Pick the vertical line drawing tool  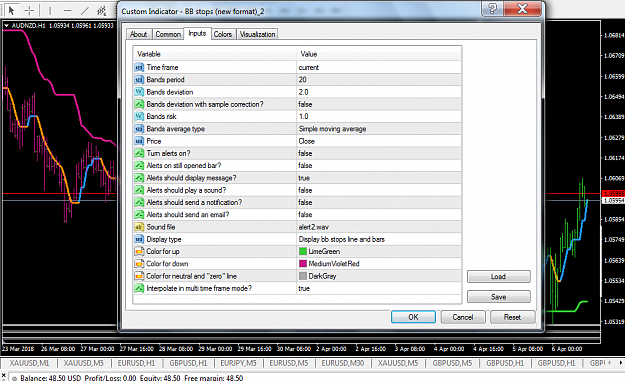point(50,10)
